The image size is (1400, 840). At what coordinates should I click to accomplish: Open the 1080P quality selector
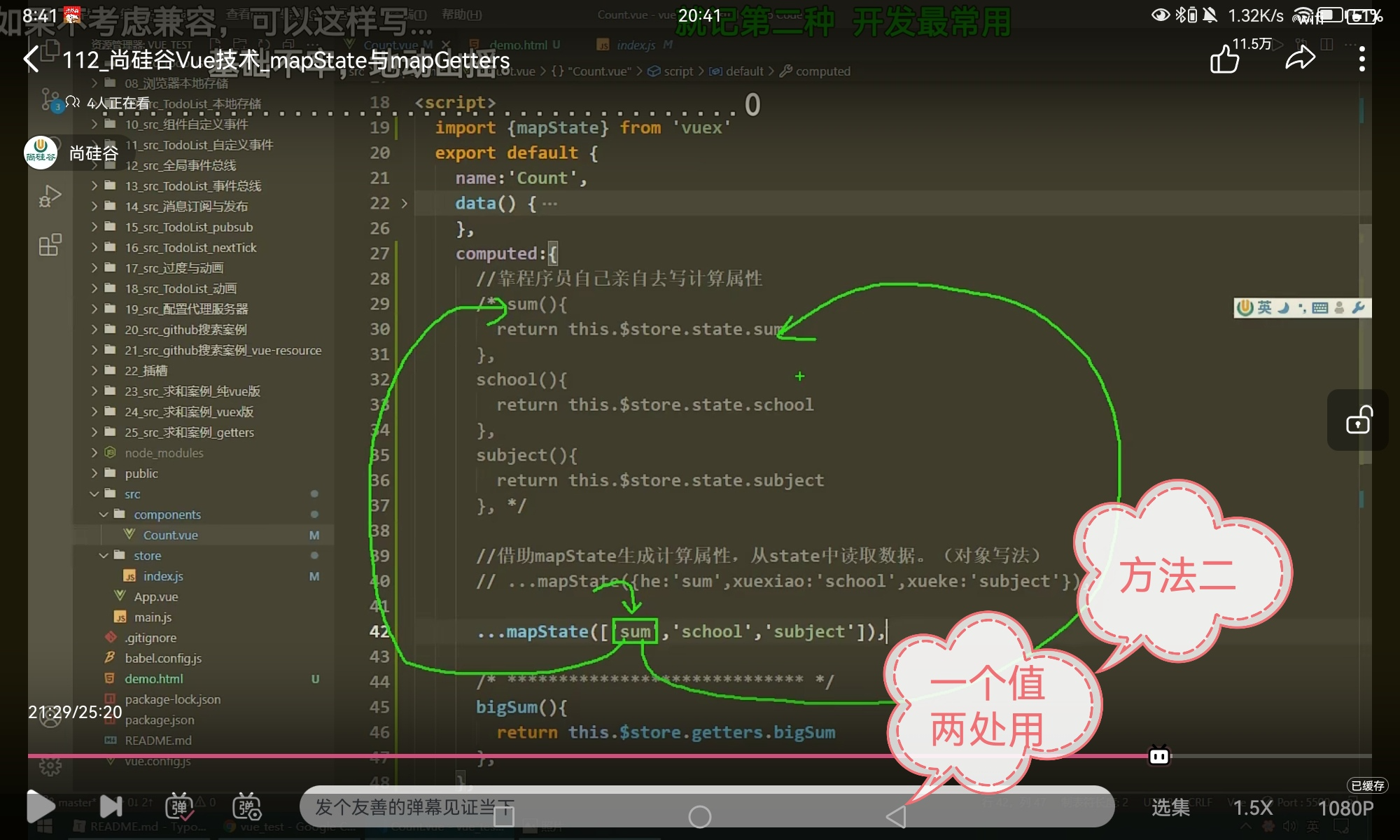click(1345, 808)
